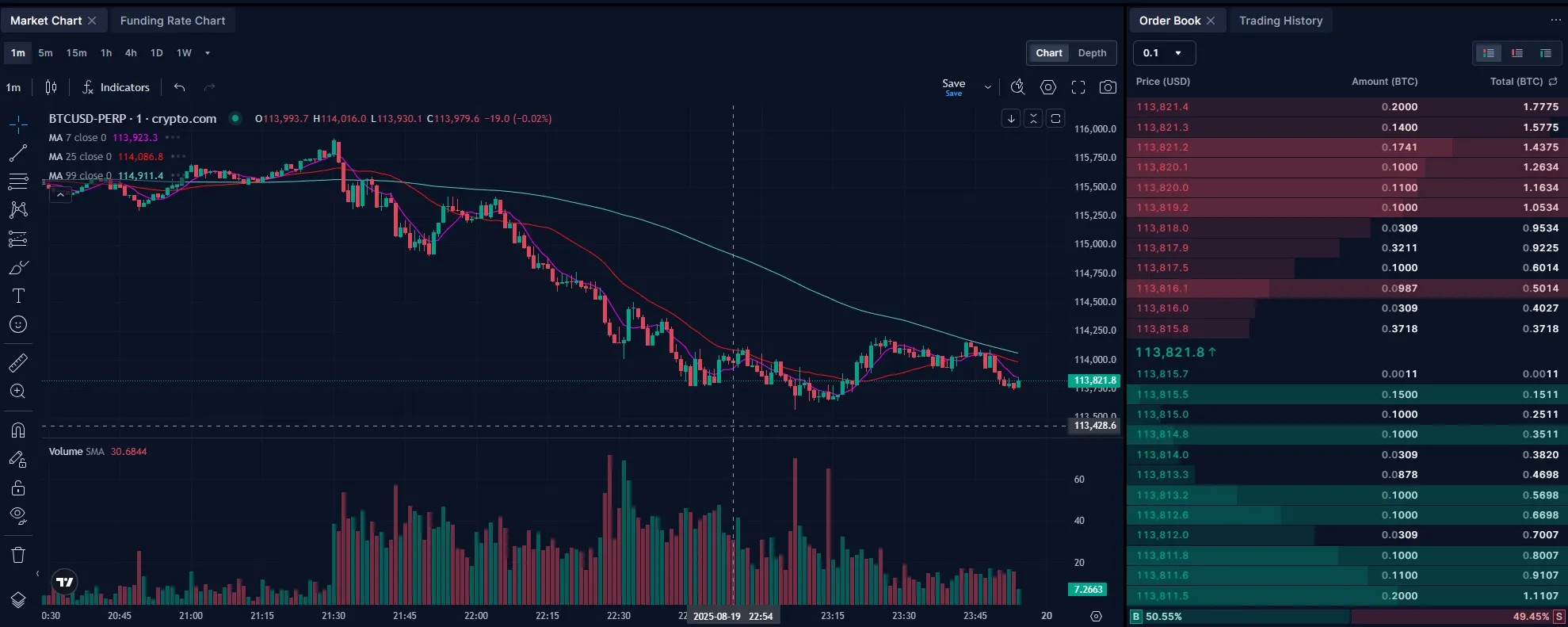Open chart settings gear icon
The height and width of the screenshot is (627, 1568).
tap(1048, 87)
